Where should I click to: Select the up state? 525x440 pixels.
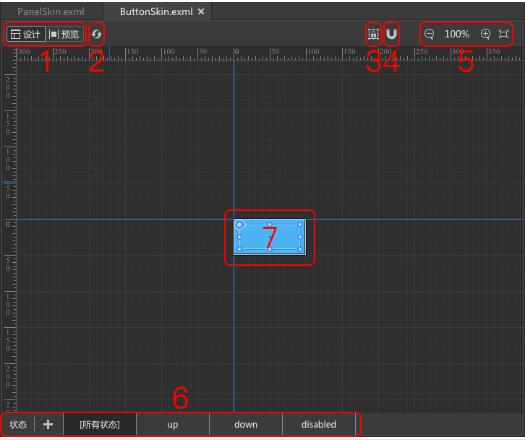173,424
